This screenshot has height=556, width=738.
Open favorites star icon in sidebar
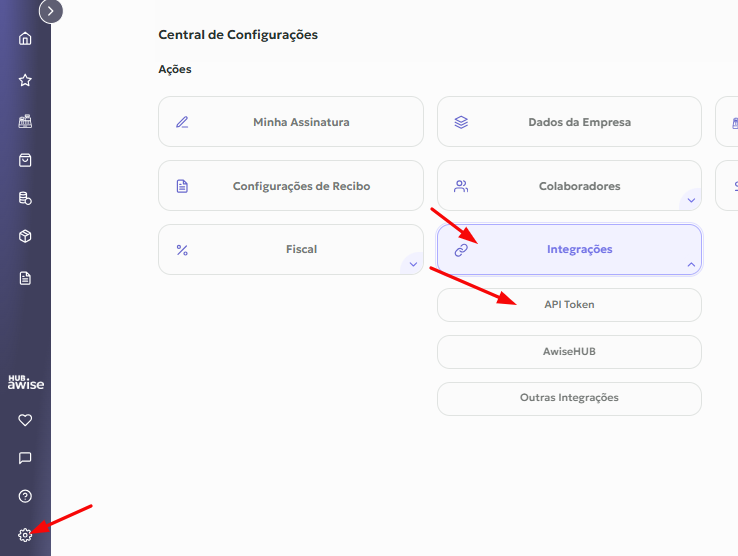click(x=25, y=80)
